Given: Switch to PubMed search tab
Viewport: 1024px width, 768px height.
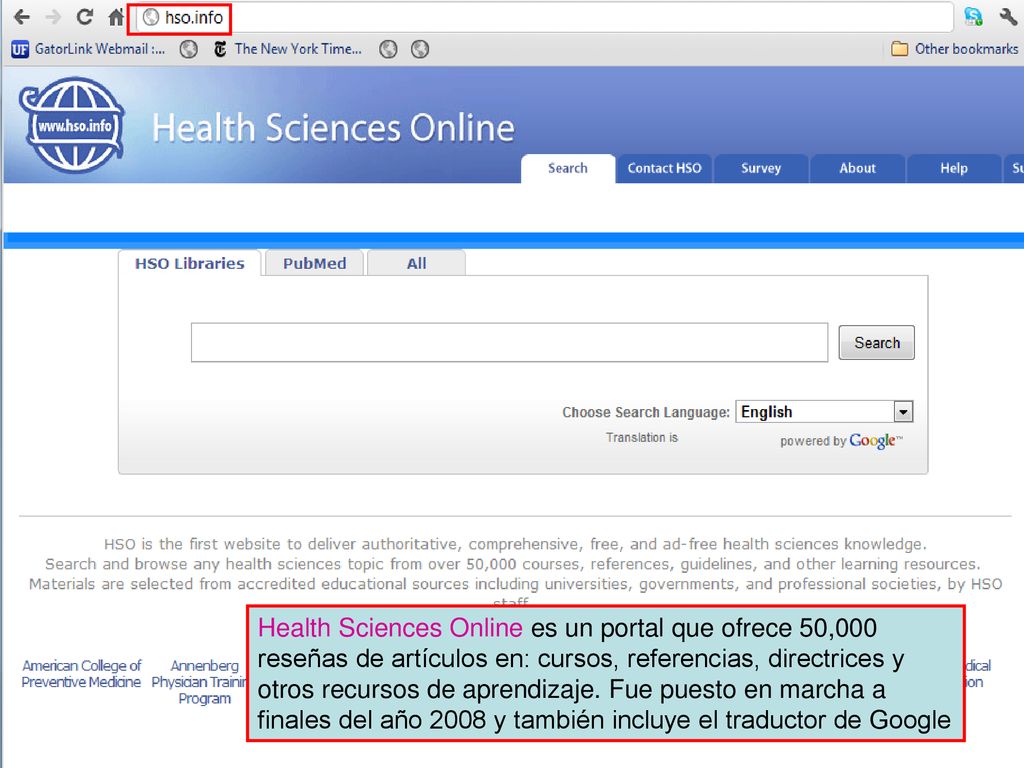Looking at the screenshot, I should pos(314,263).
